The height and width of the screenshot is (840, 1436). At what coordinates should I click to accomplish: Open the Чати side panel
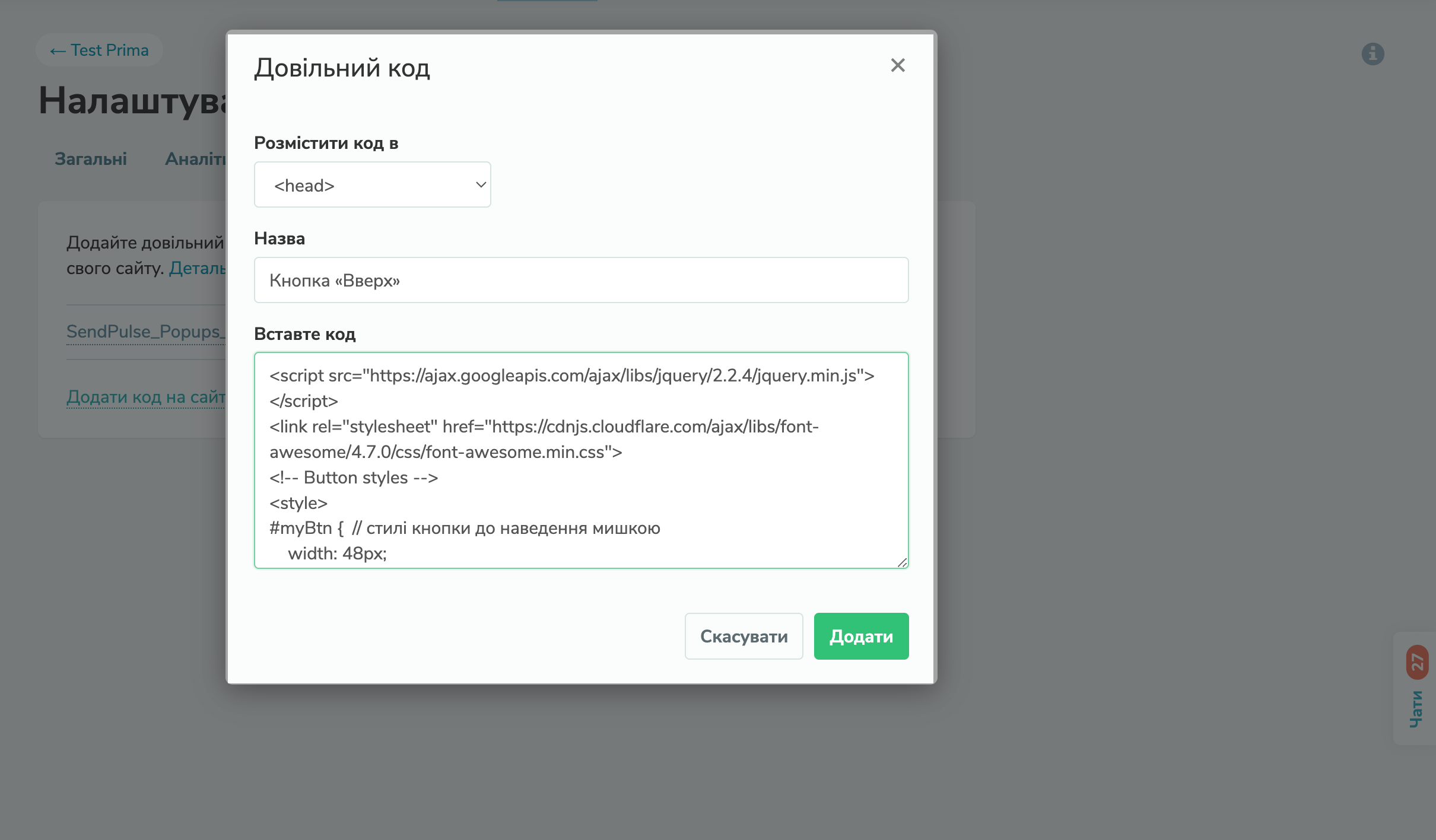click(x=1416, y=709)
